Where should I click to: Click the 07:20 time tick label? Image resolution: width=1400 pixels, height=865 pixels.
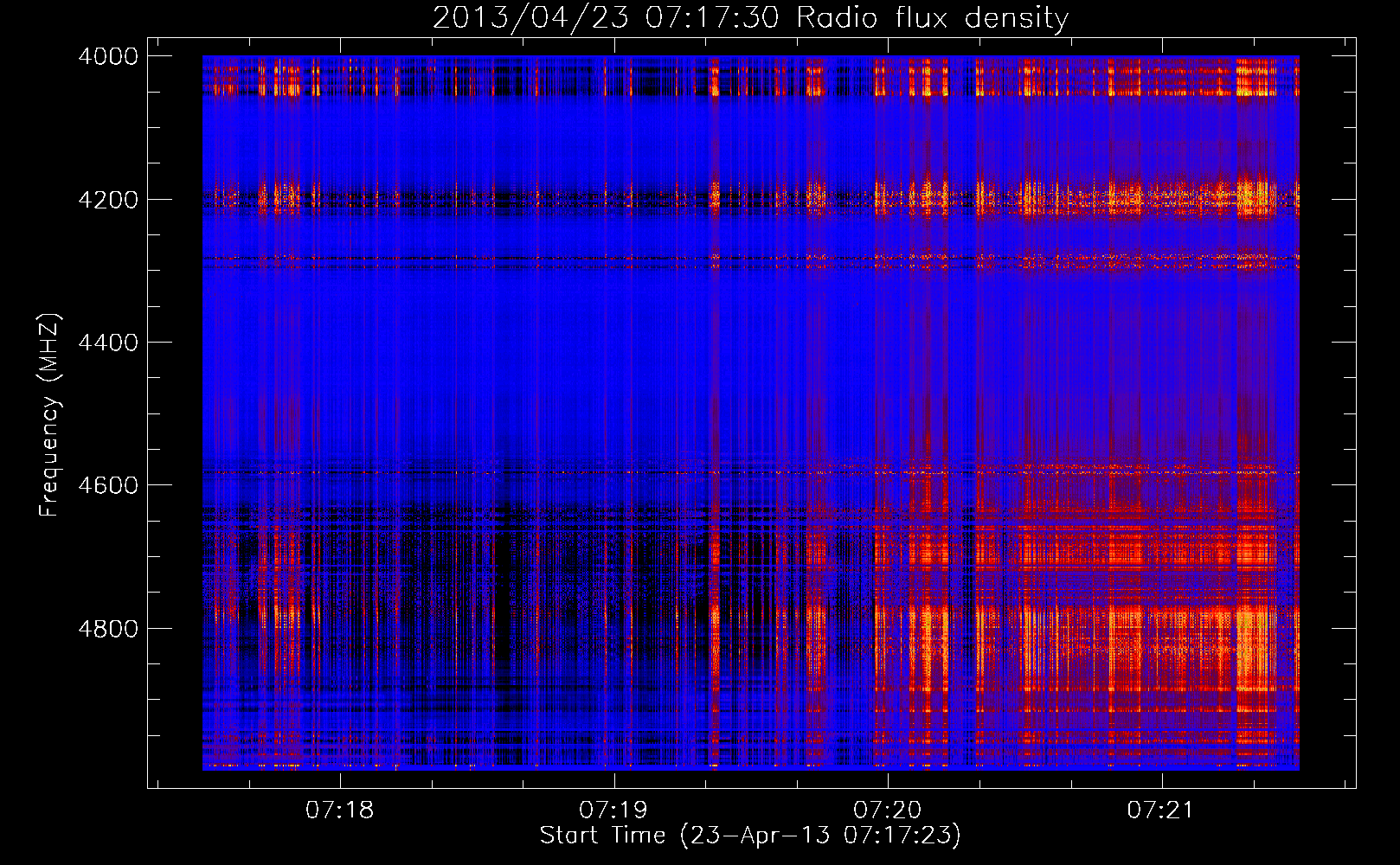coord(887,810)
